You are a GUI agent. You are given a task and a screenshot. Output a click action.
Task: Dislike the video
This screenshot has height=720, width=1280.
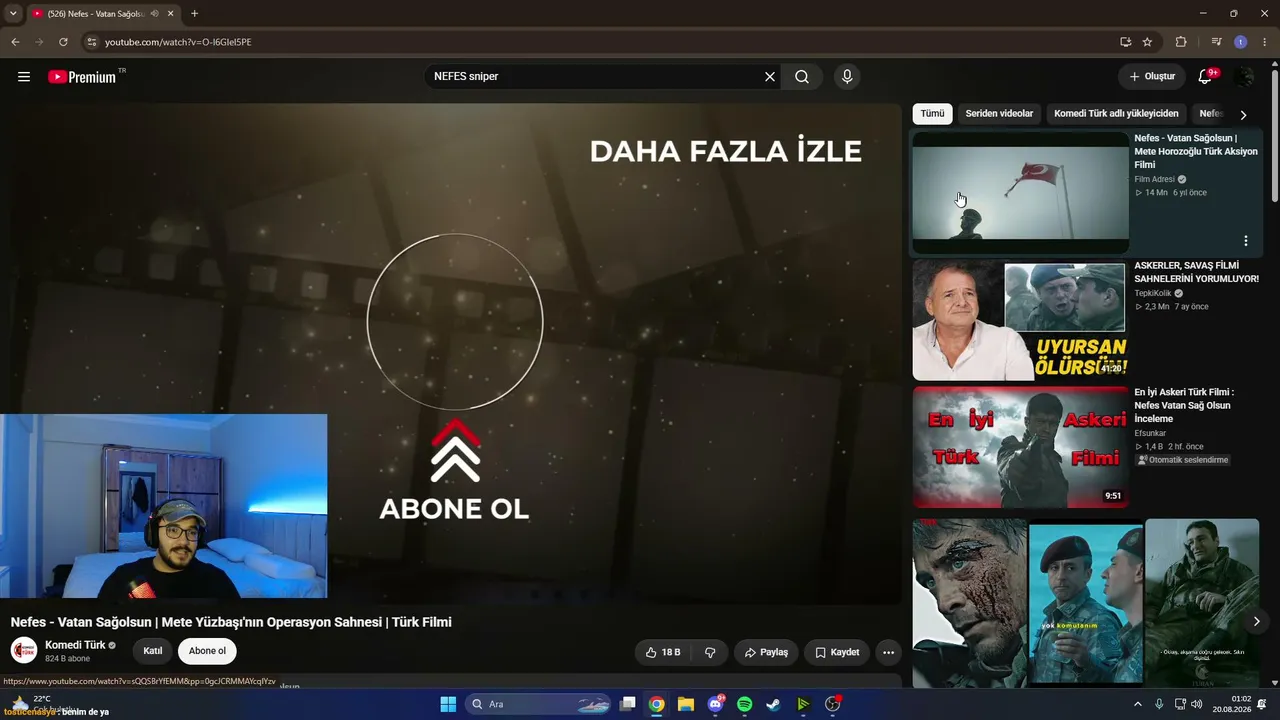(x=710, y=652)
